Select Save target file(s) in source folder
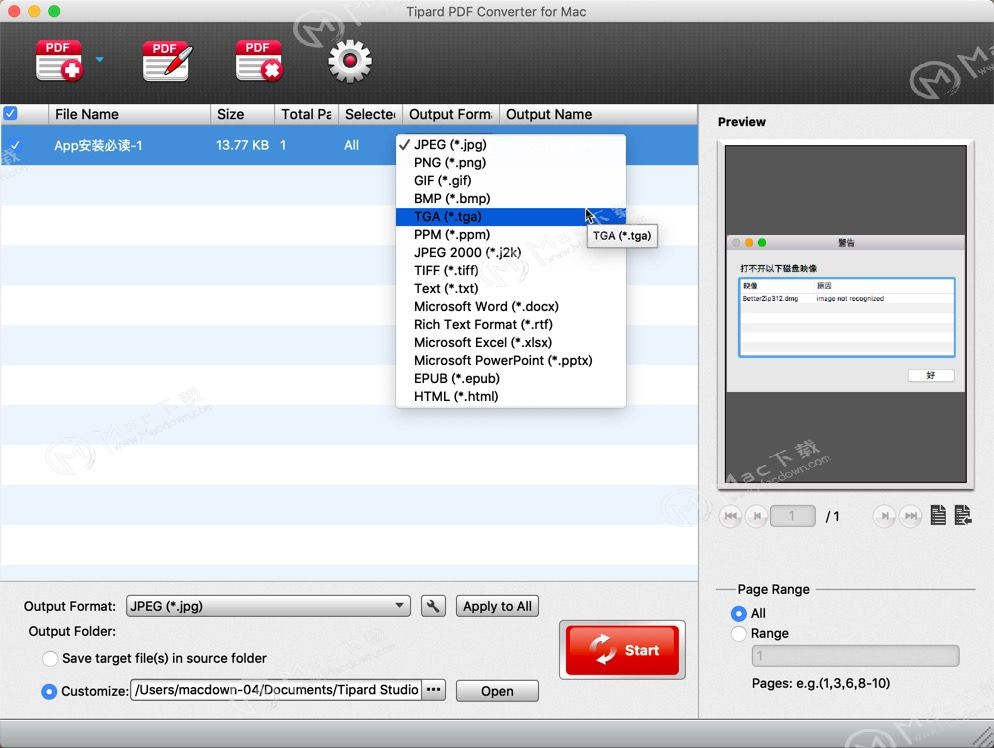The width and height of the screenshot is (994, 748). [x=49, y=658]
